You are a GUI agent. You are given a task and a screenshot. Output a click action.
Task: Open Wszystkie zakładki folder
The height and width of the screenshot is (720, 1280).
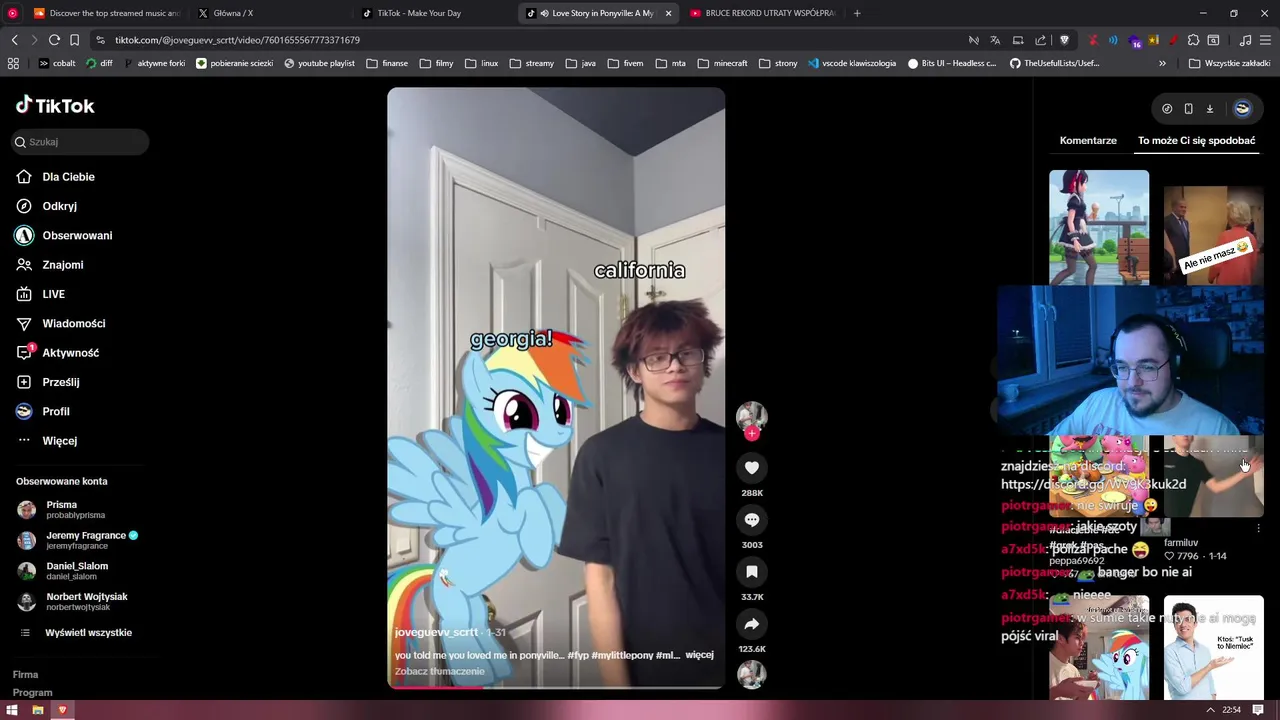point(1229,63)
